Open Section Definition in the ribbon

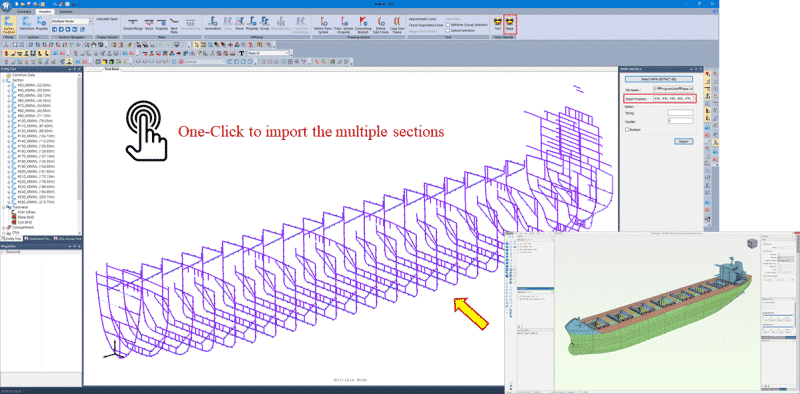27,23
